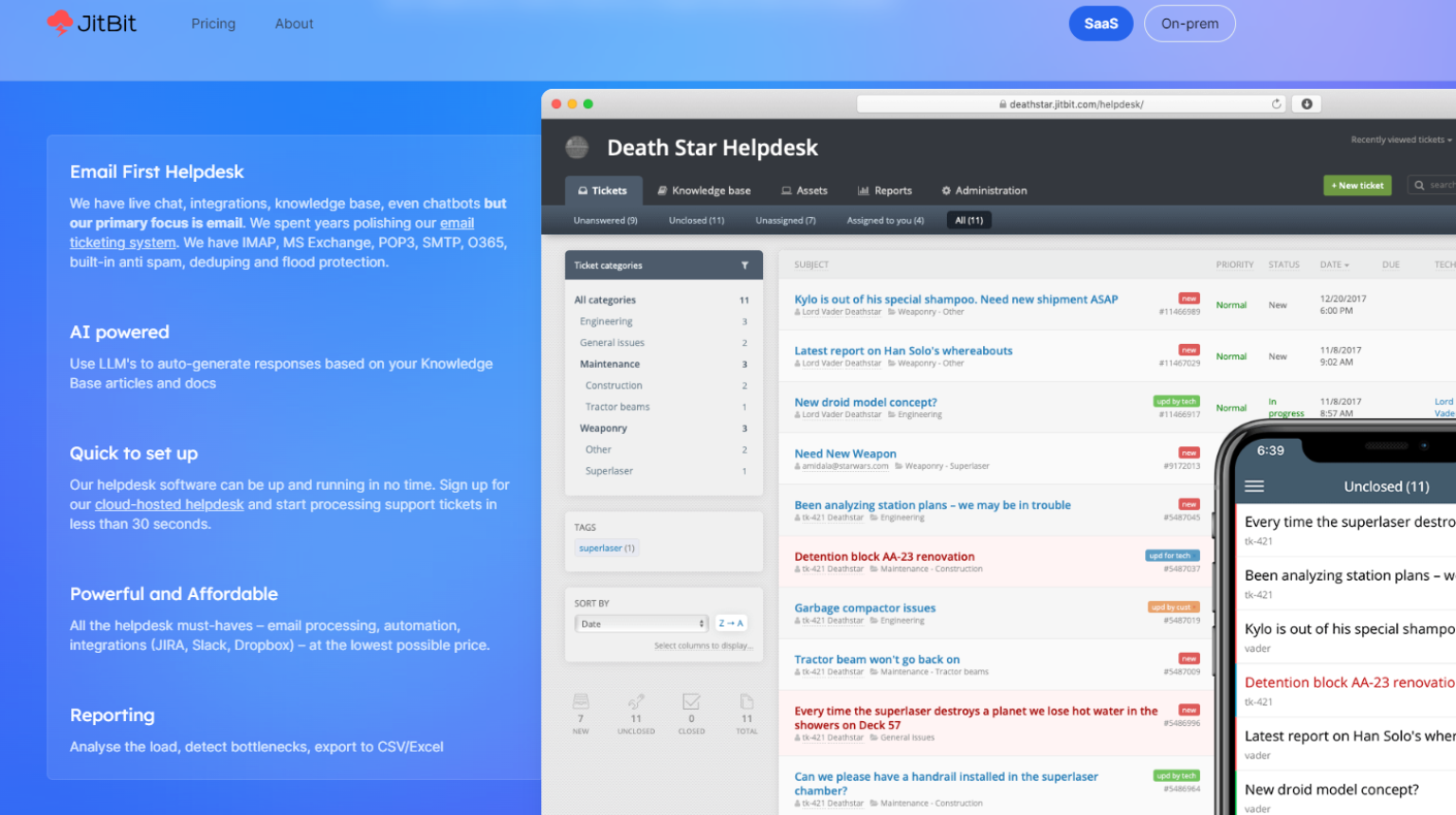Open phone ticket Every time the superlaser
Image resolution: width=1456 pixels, height=815 pixels.
coord(1349,522)
